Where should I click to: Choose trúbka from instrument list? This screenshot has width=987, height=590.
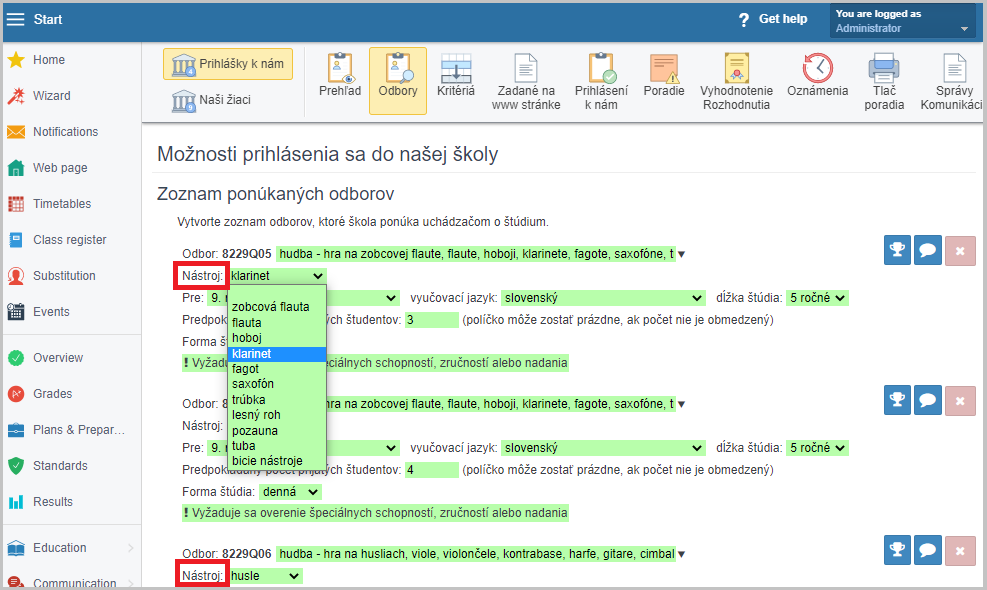pos(276,400)
